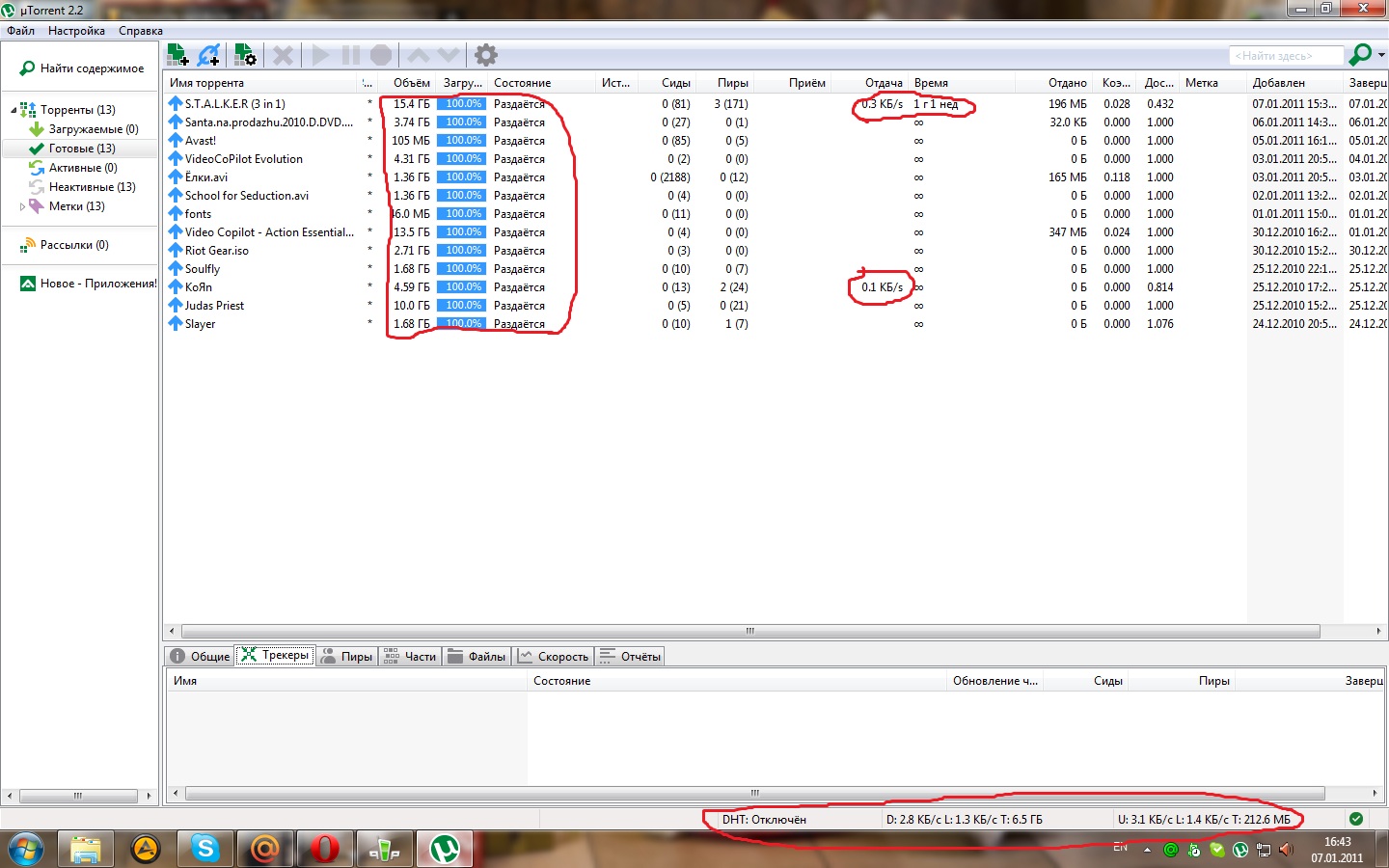Image resolution: width=1389 pixels, height=868 pixels.
Task: Open Opera browser from taskbar
Action: coord(325,849)
